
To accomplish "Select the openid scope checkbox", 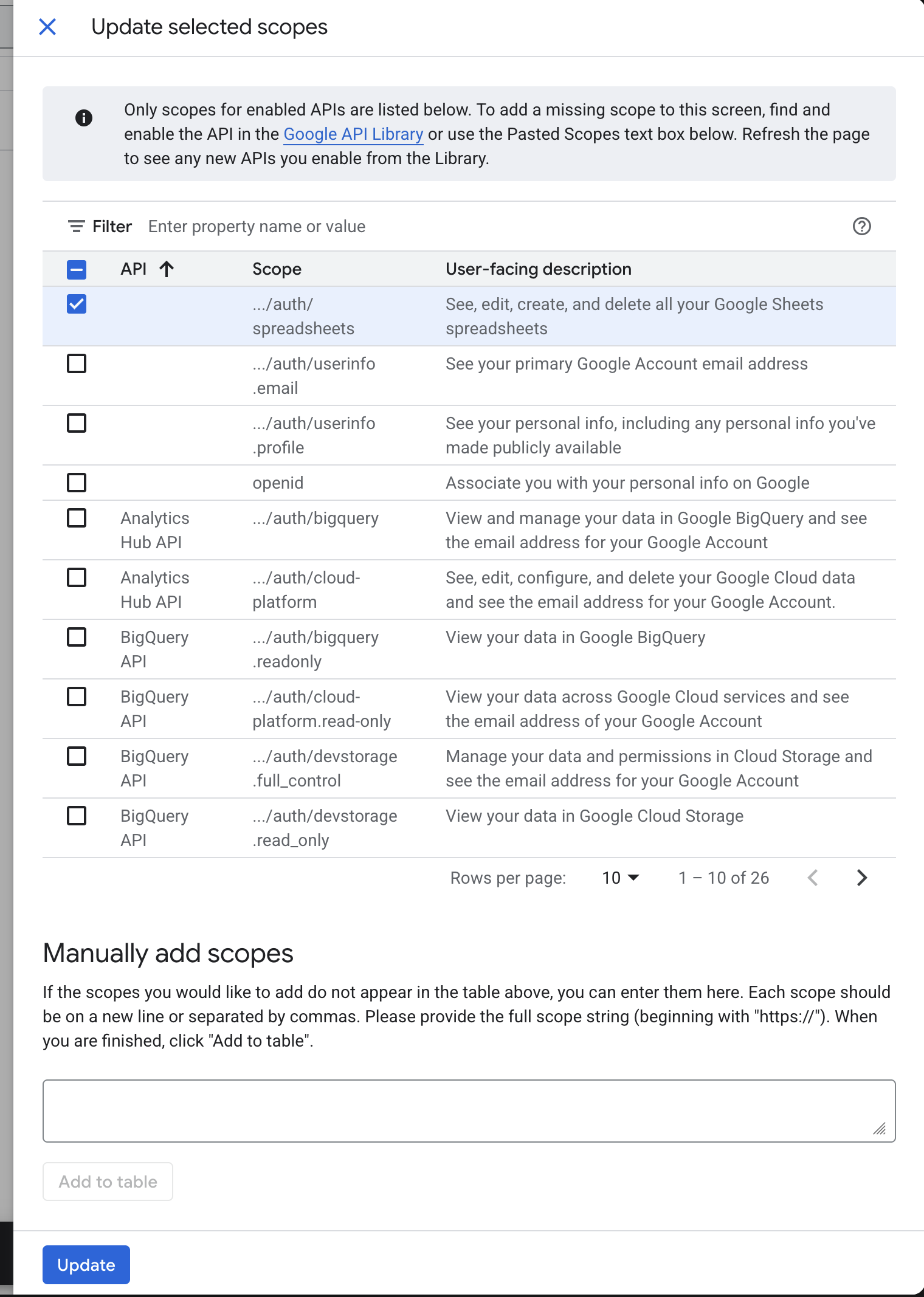I will (77, 483).
